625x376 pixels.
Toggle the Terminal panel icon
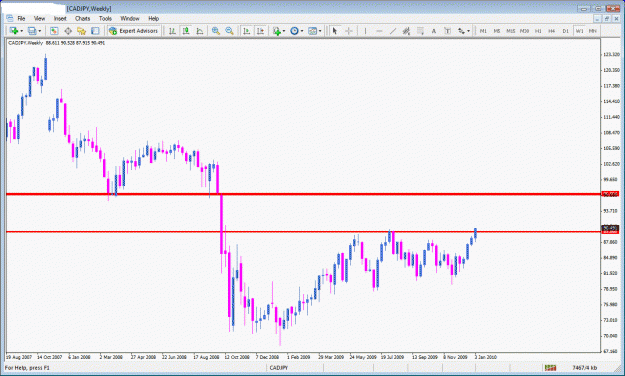[95, 31]
